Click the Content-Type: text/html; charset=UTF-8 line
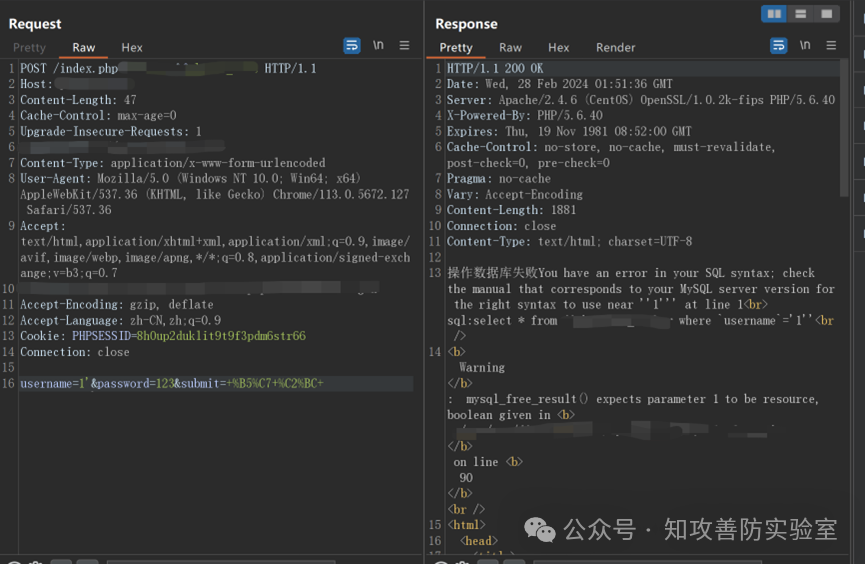 569,242
